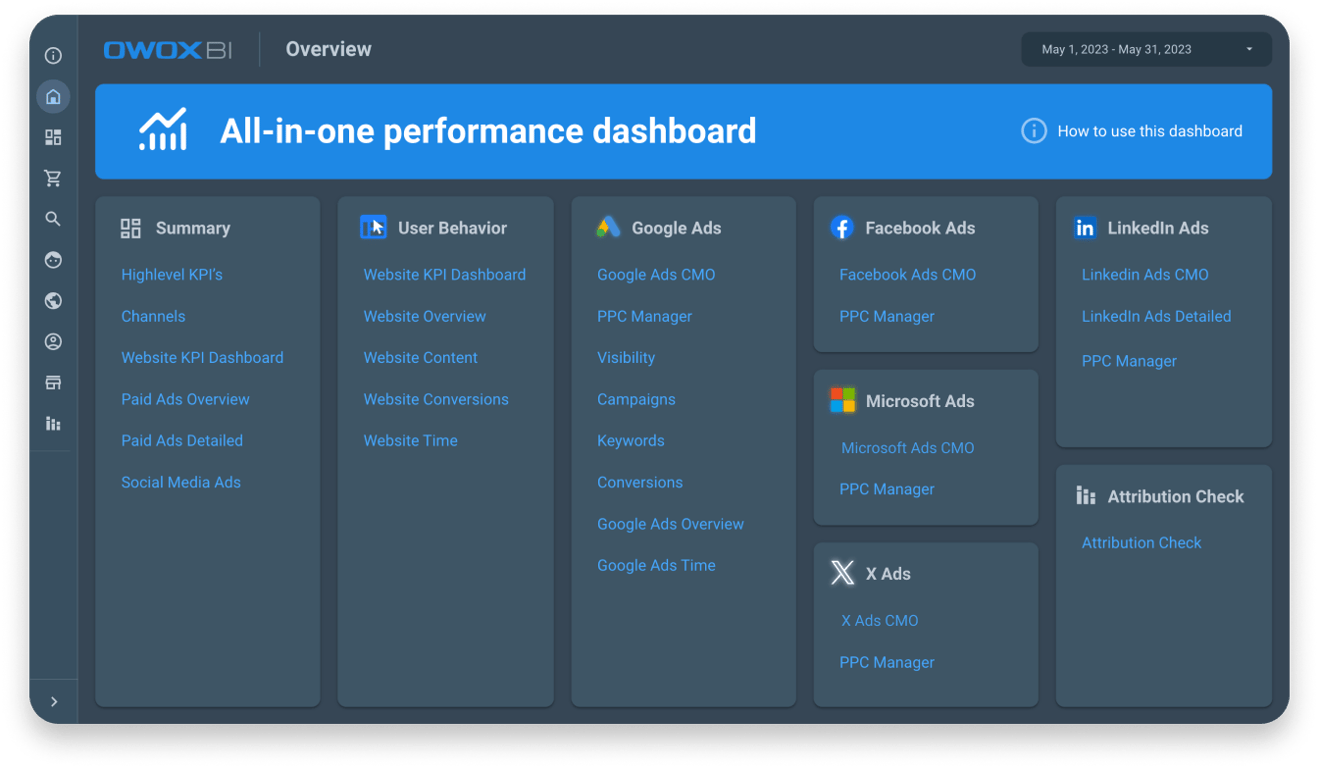Open PPC Manager under X Ads
The image size is (1319, 768).
(887, 662)
